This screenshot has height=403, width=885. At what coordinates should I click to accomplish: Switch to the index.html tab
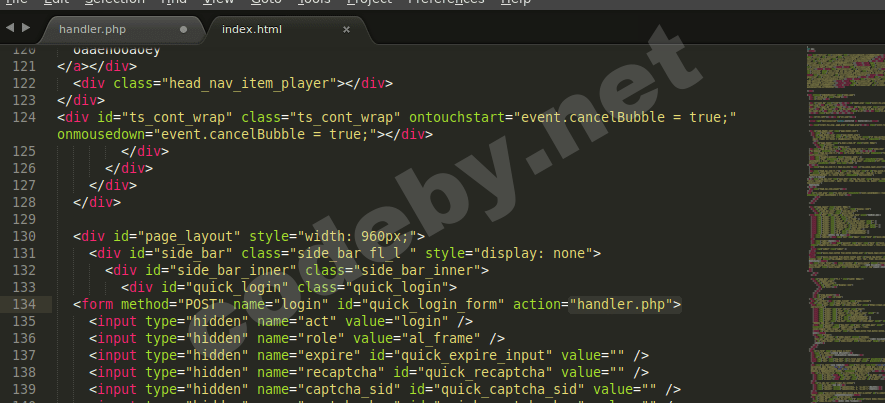pyautogui.click(x=252, y=29)
